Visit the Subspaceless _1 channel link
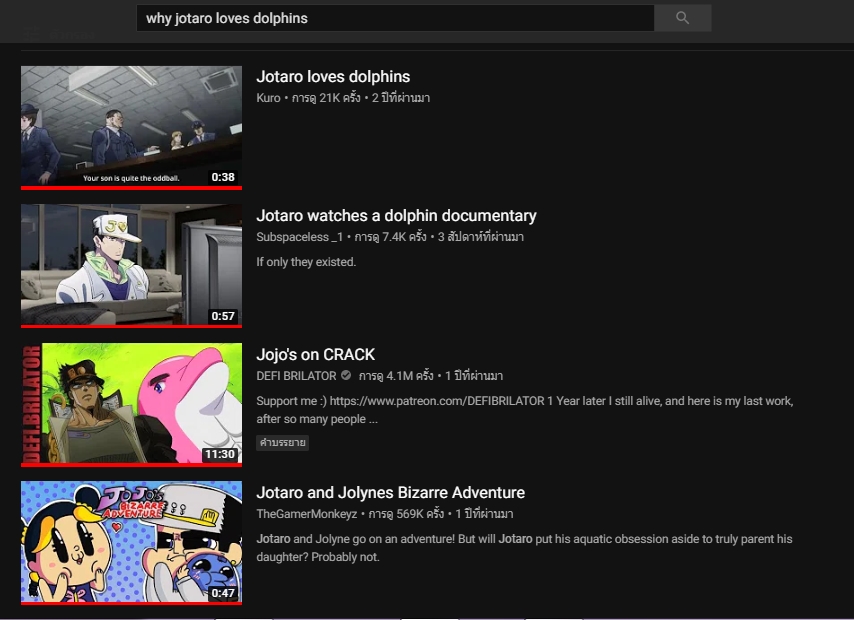The height and width of the screenshot is (620, 854). (300, 237)
